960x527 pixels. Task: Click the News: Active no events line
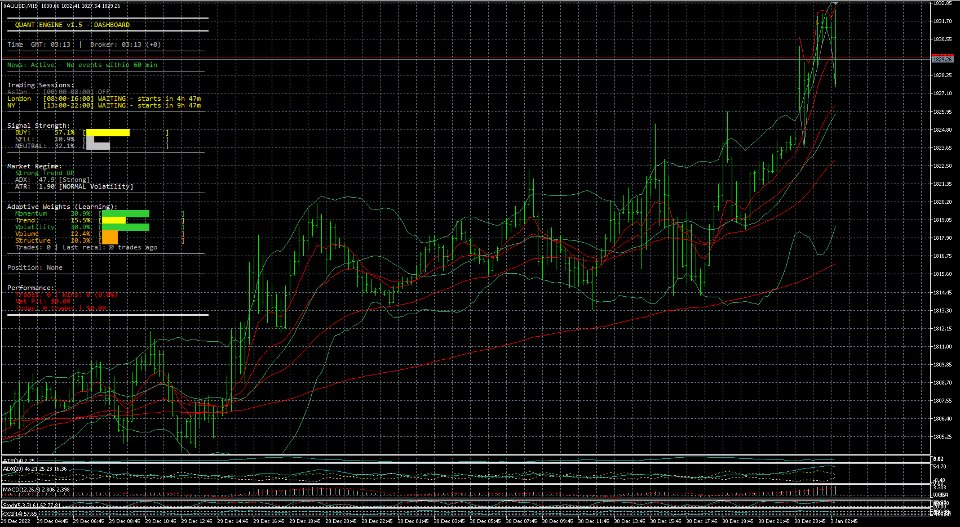[82, 64]
